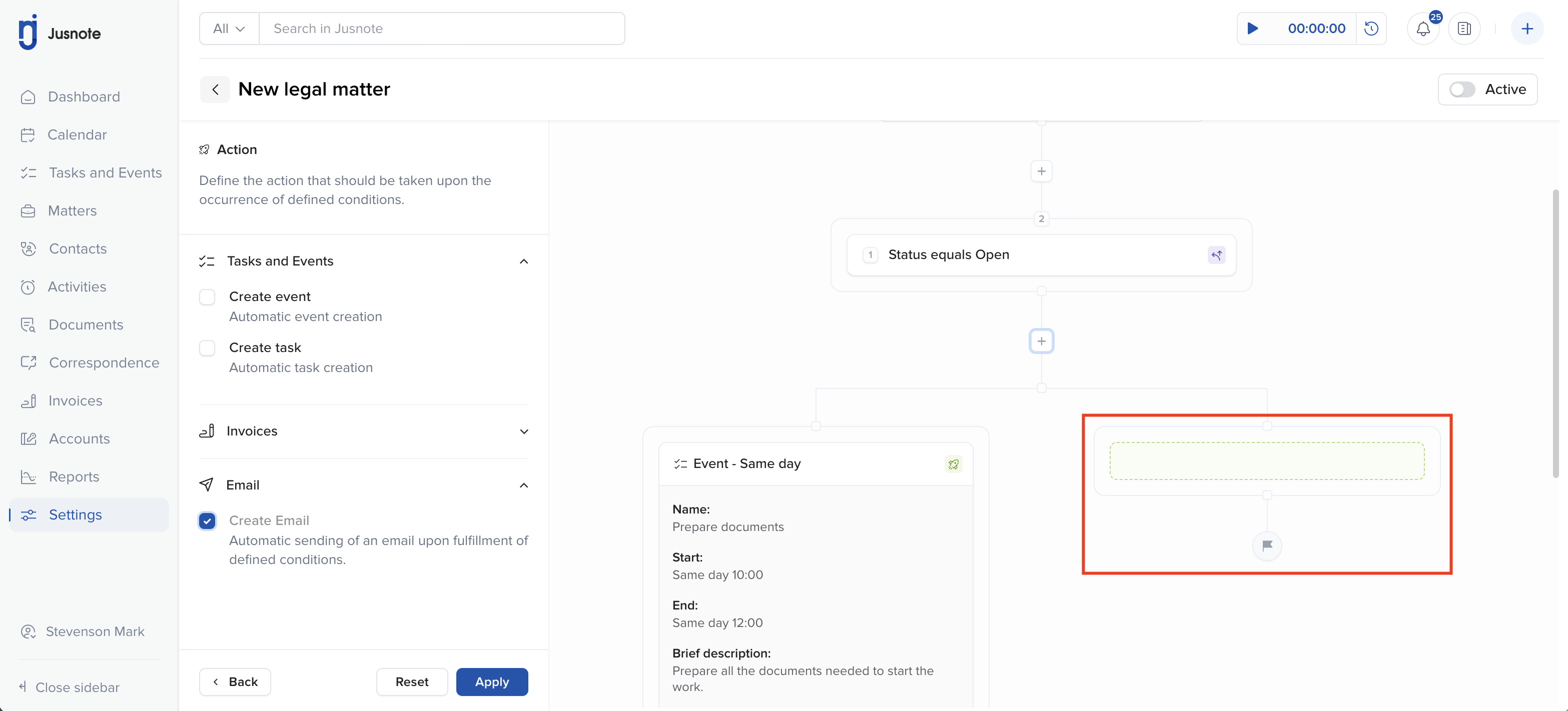Click the Same day 10:00 start value
Viewport: 1568px width, 711px height.
pyautogui.click(x=717, y=575)
